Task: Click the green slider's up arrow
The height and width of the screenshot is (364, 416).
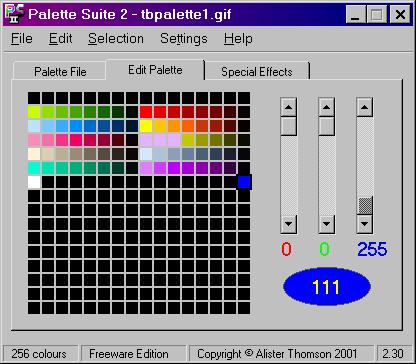Action: (327, 107)
